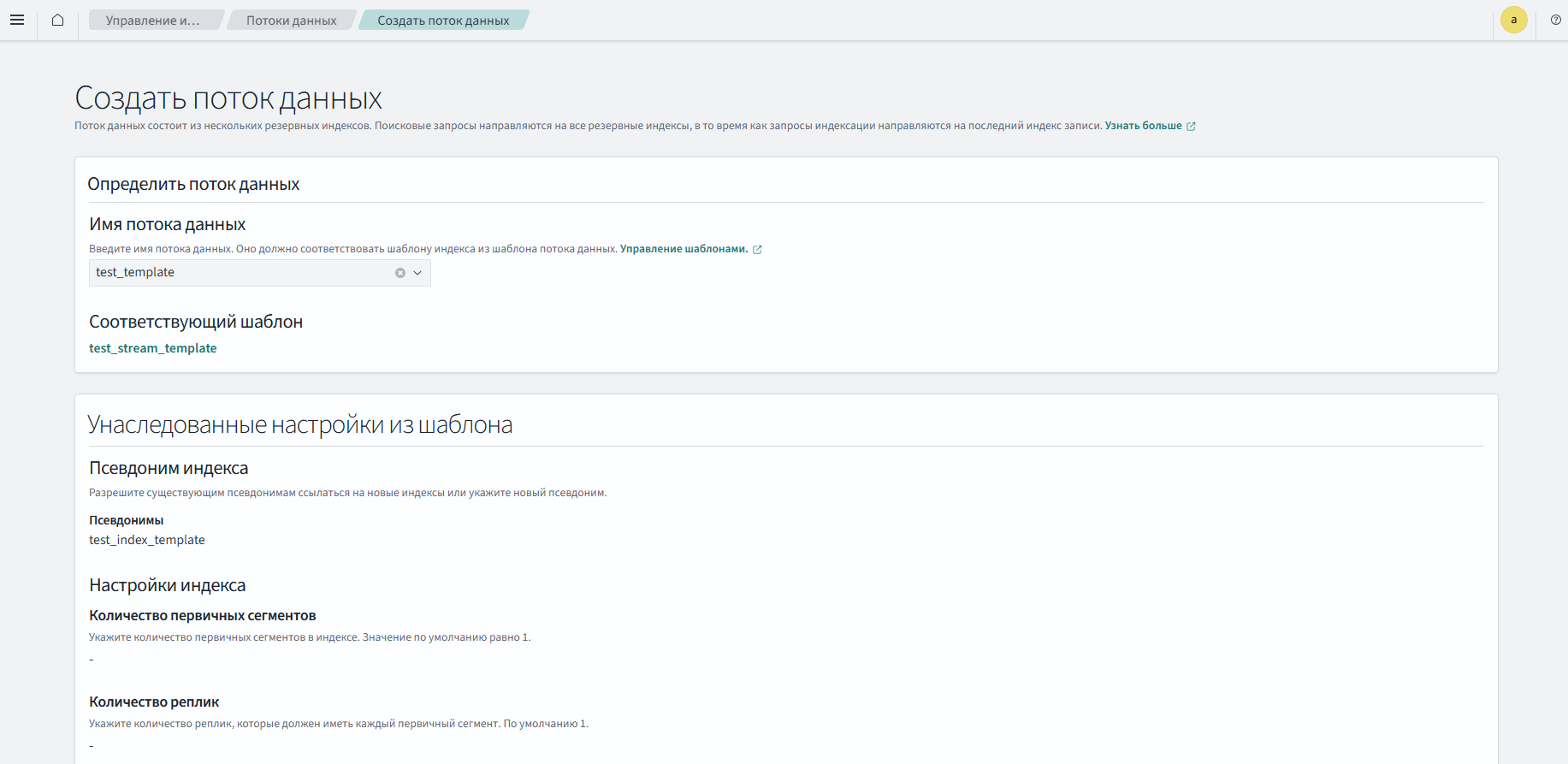This screenshot has width=1568, height=764.
Task: Open the test_stream_template matching template link
Action: click(153, 348)
